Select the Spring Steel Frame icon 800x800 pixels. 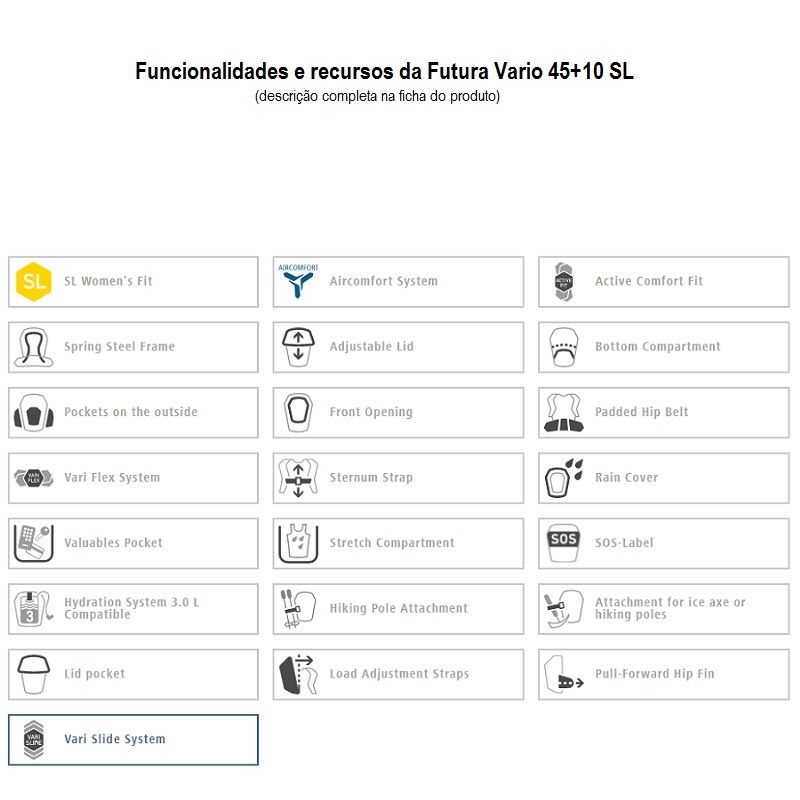click(34, 347)
